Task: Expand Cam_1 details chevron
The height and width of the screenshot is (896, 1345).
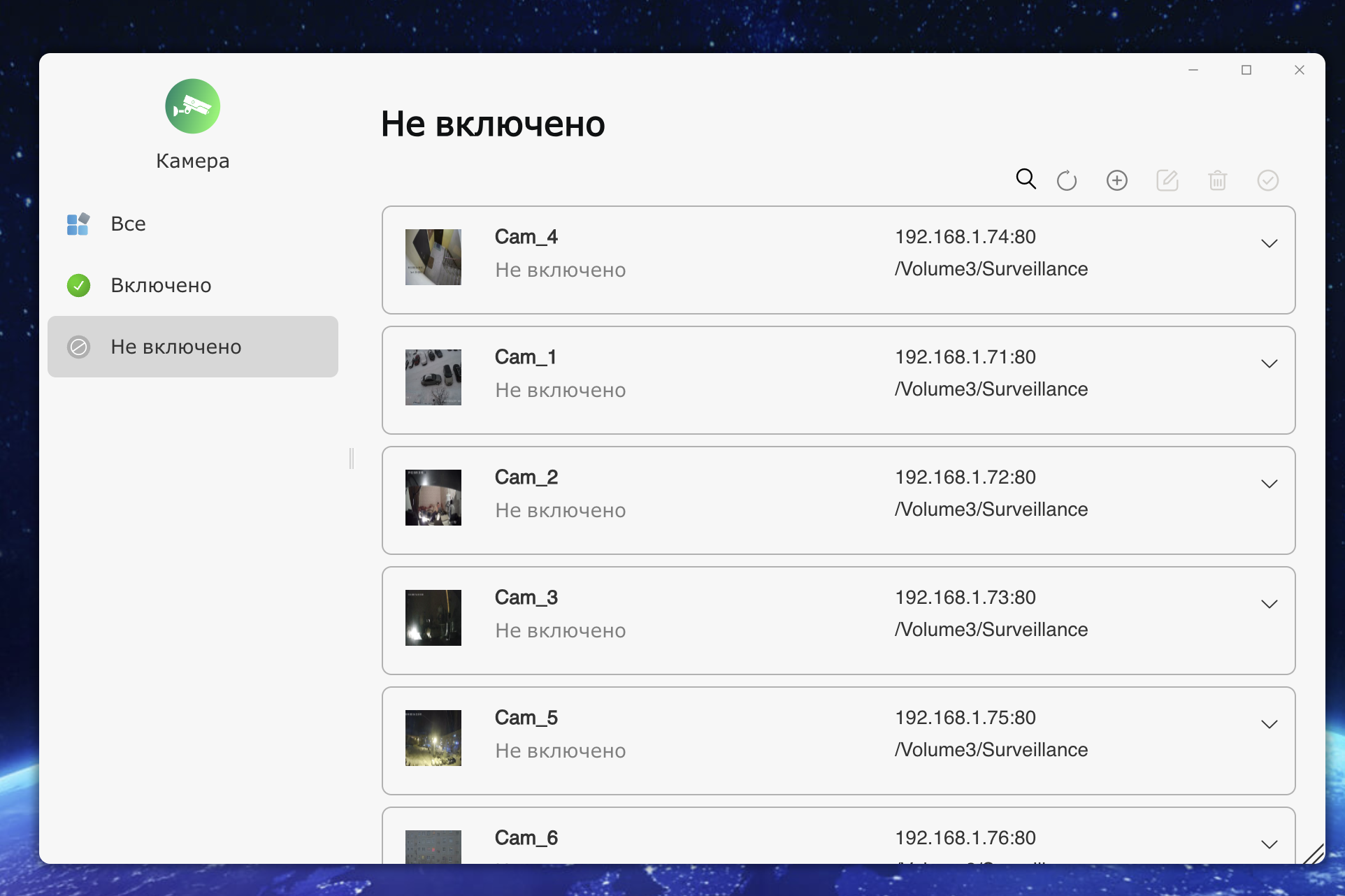Action: coord(1270,363)
